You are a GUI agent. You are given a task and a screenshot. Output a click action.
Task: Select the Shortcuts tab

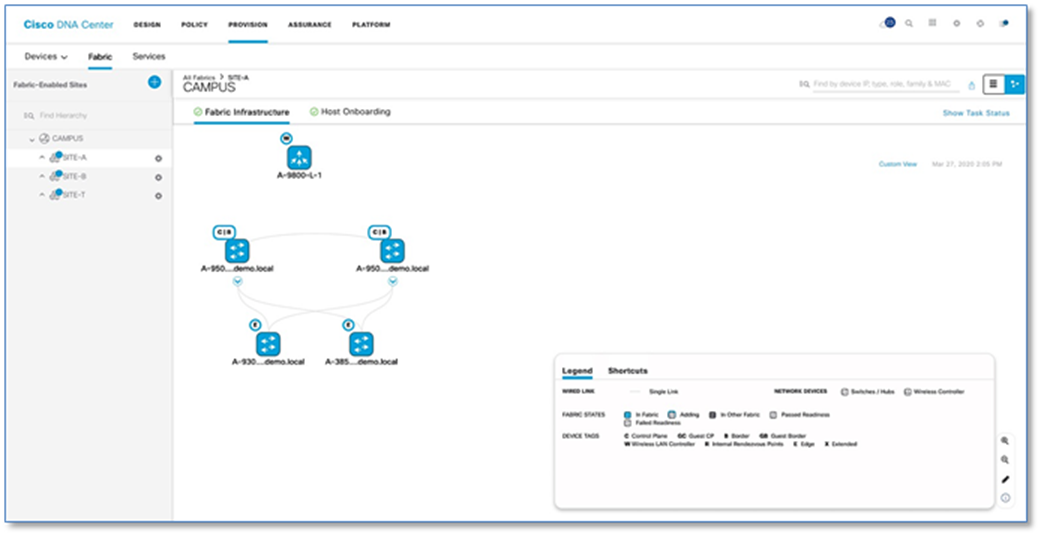tap(627, 371)
